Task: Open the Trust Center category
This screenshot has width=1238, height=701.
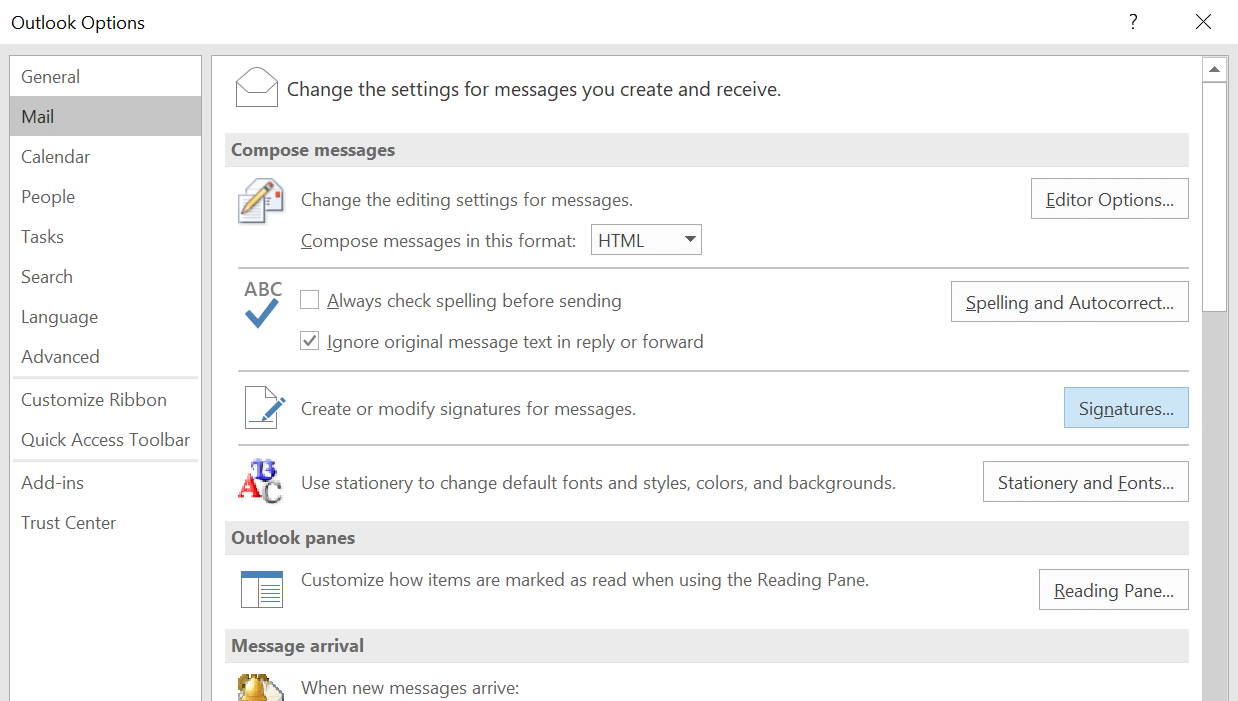Action: click(x=69, y=523)
